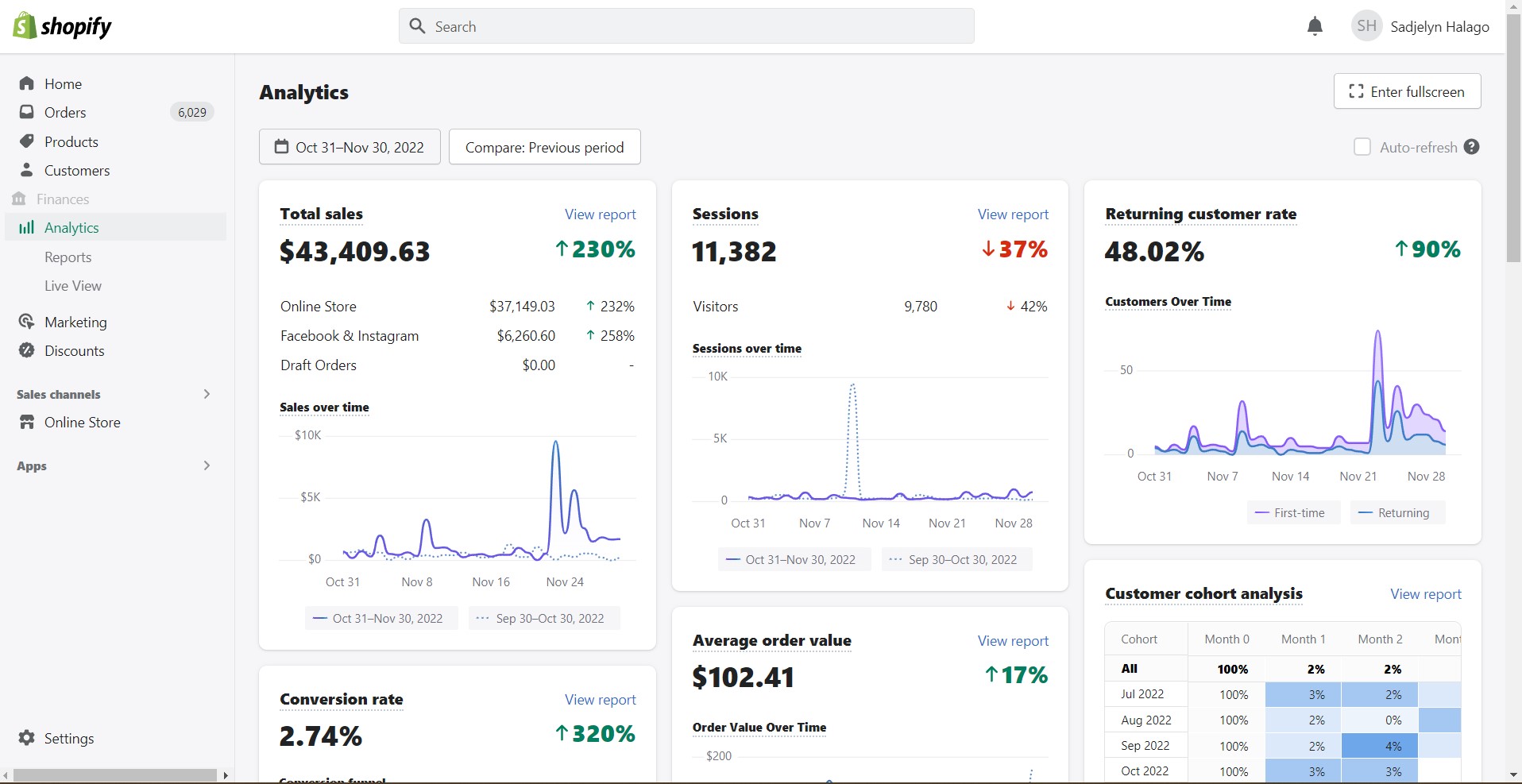Click the notifications bell icon
This screenshot has height=784, width=1522.
[1315, 26]
